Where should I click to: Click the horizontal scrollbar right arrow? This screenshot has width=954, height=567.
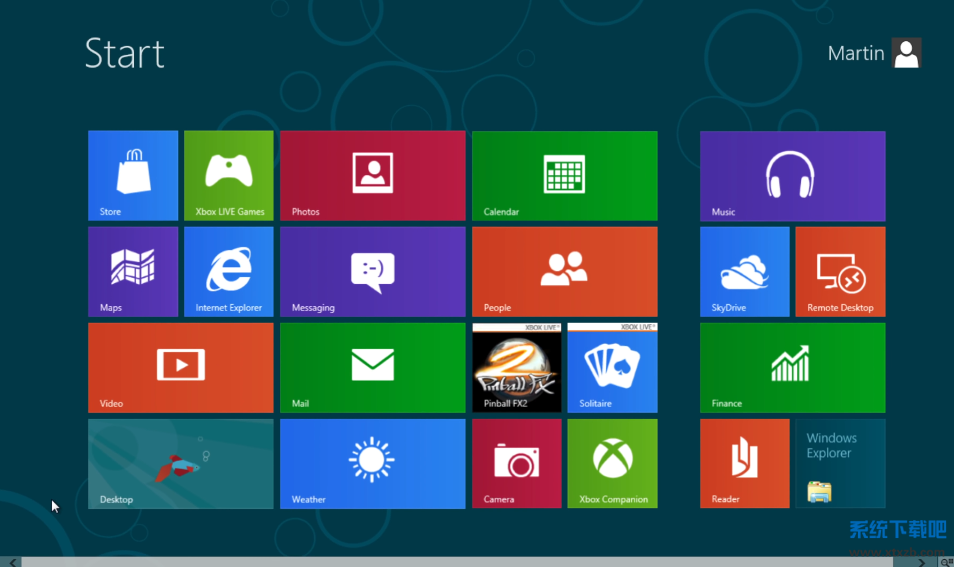click(x=921, y=562)
